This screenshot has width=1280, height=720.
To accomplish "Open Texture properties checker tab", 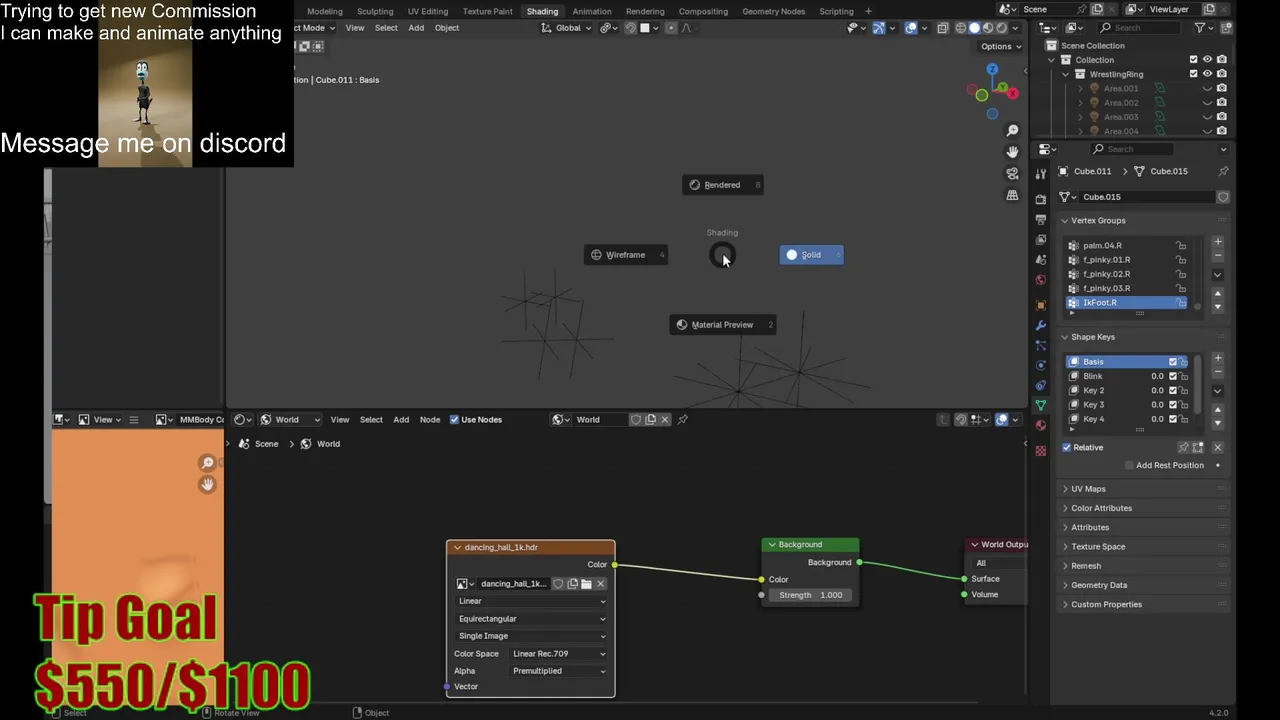I will click(1041, 451).
